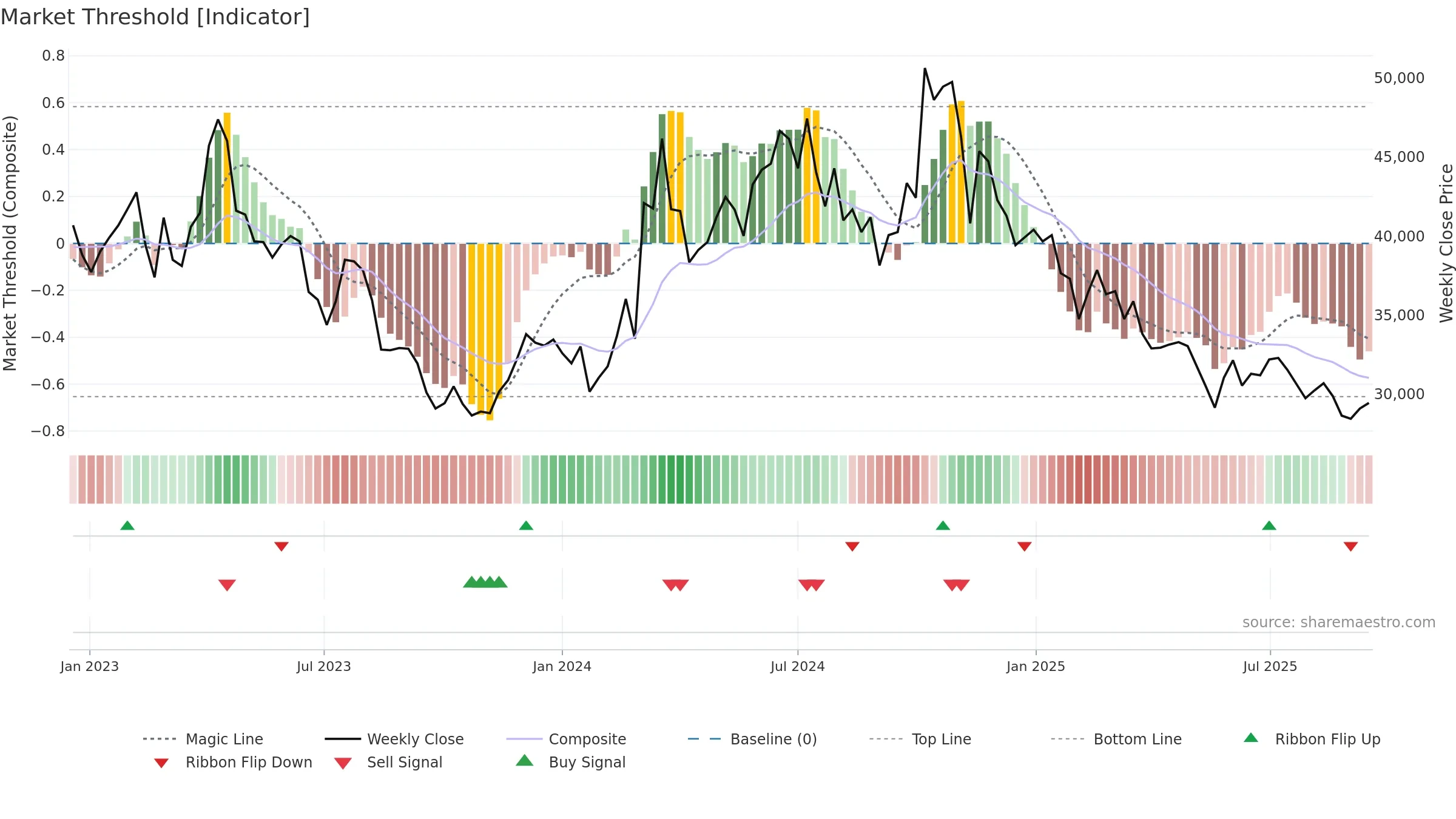This screenshot has height=819, width=1456.
Task: Click the Jan 2024 x-axis label
Action: pyautogui.click(x=562, y=666)
